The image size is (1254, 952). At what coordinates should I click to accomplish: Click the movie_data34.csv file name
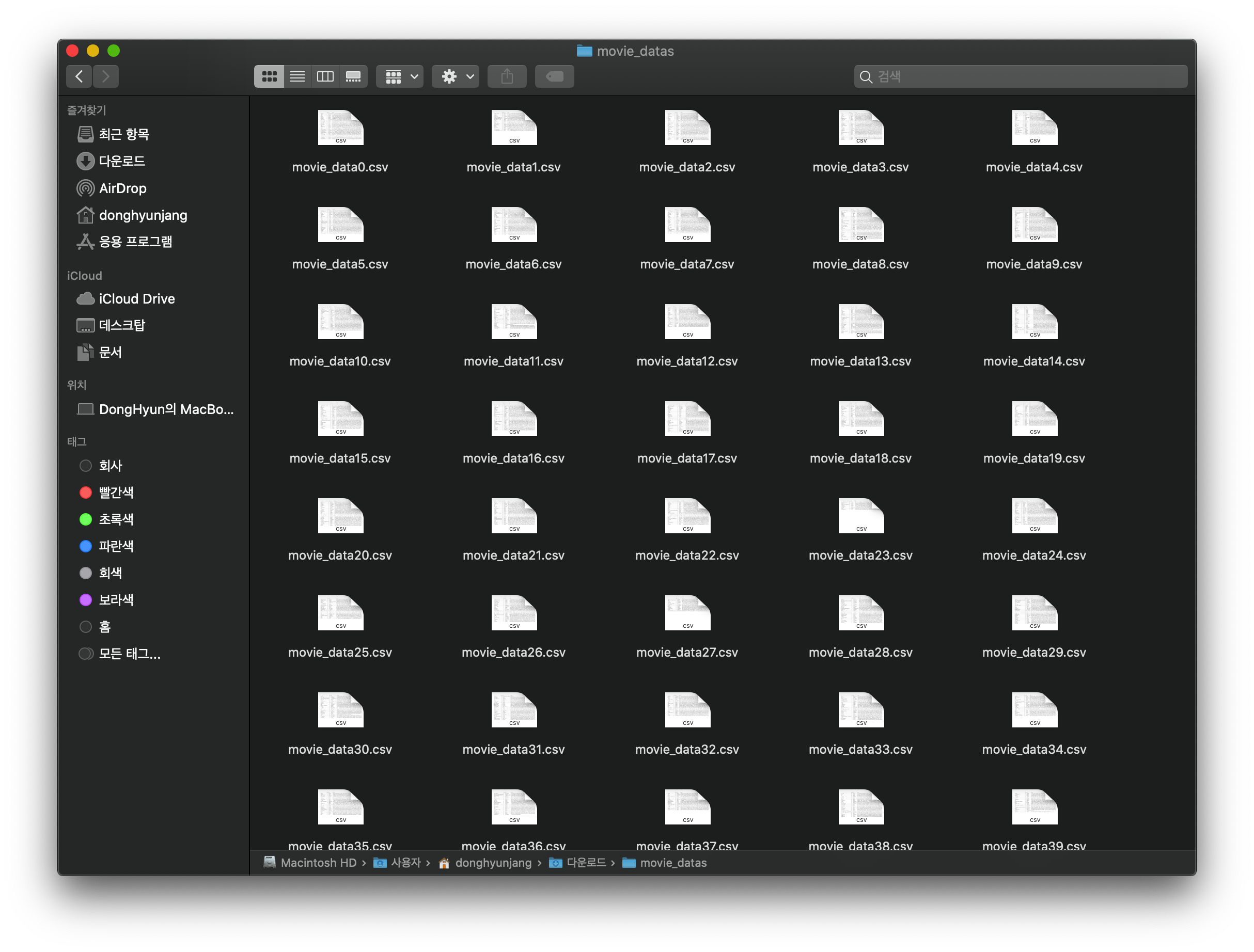(x=1034, y=749)
